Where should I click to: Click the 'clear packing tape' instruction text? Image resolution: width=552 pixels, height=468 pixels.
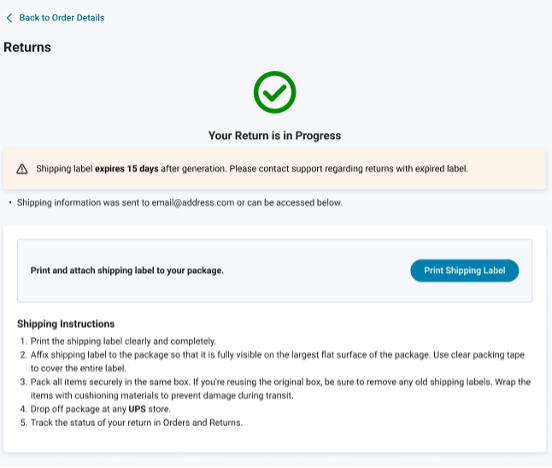[x=488, y=355]
